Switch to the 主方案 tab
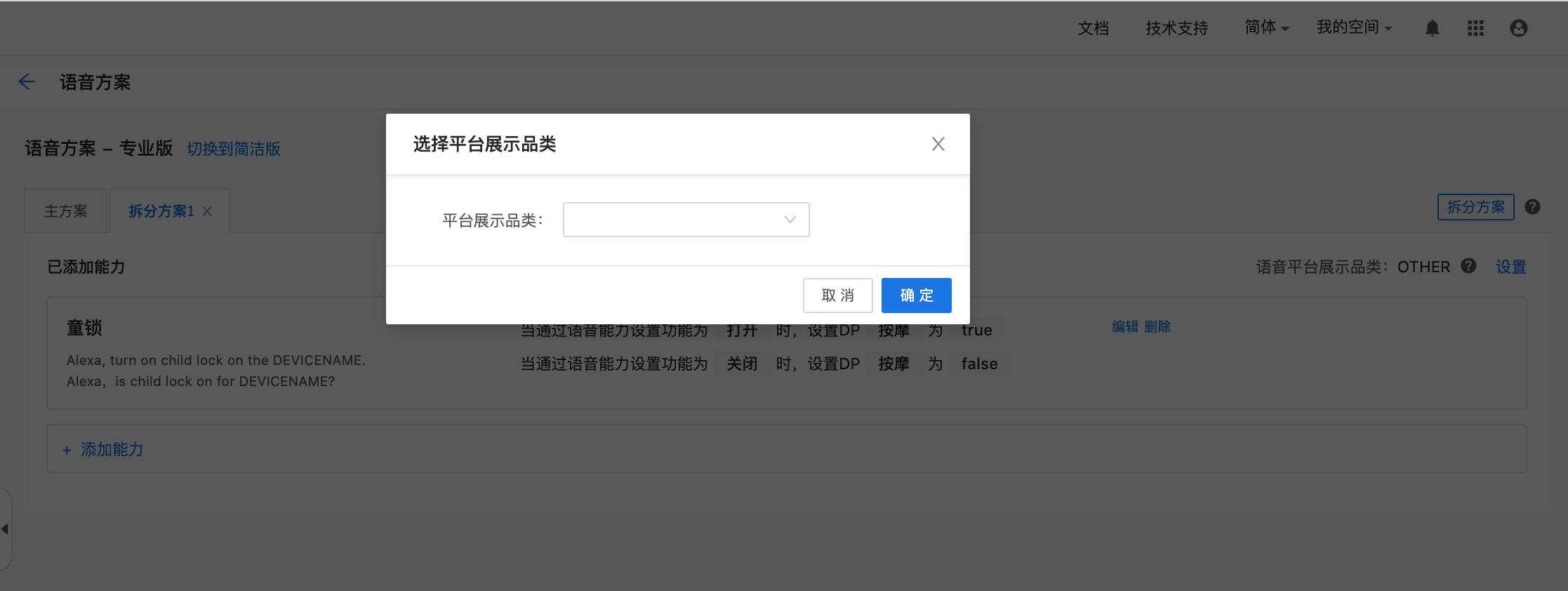Viewport: 1568px width, 591px height. click(x=65, y=211)
